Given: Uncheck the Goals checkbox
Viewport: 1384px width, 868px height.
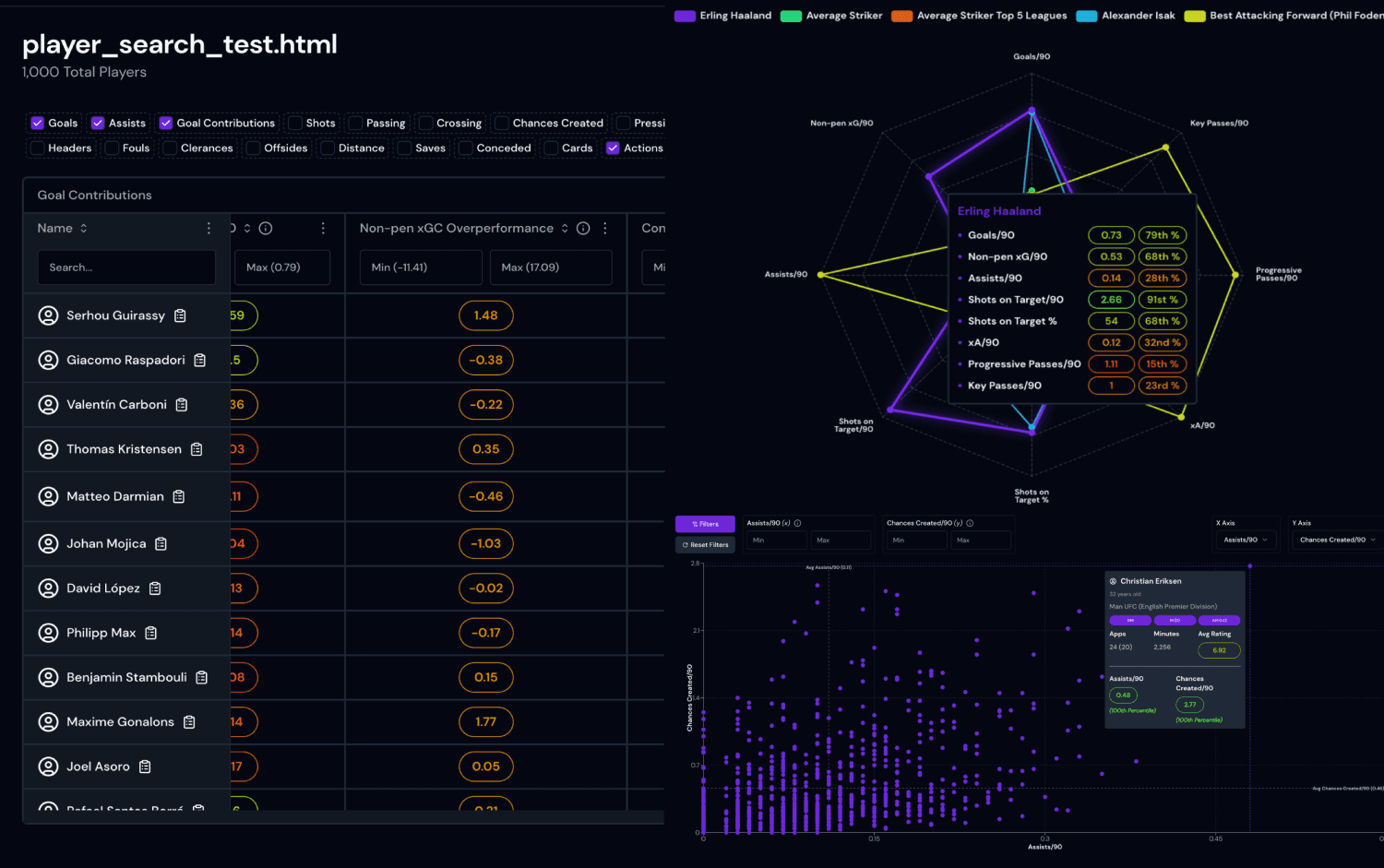Looking at the screenshot, I should pyautogui.click(x=38, y=123).
